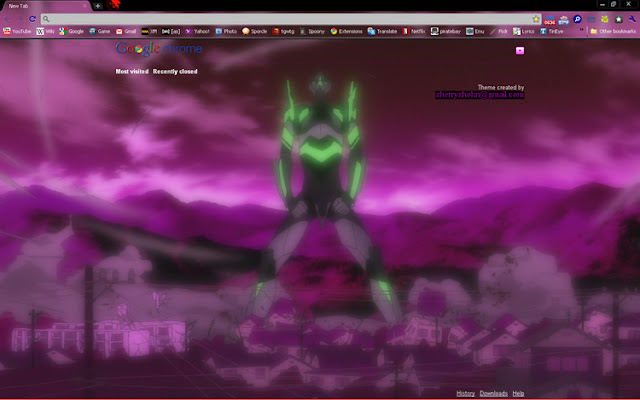Image resolution: width=640 pixels, height=400 pixels.
Task: Open the Other bookmarks folder
Action: (x=613, y=31)
